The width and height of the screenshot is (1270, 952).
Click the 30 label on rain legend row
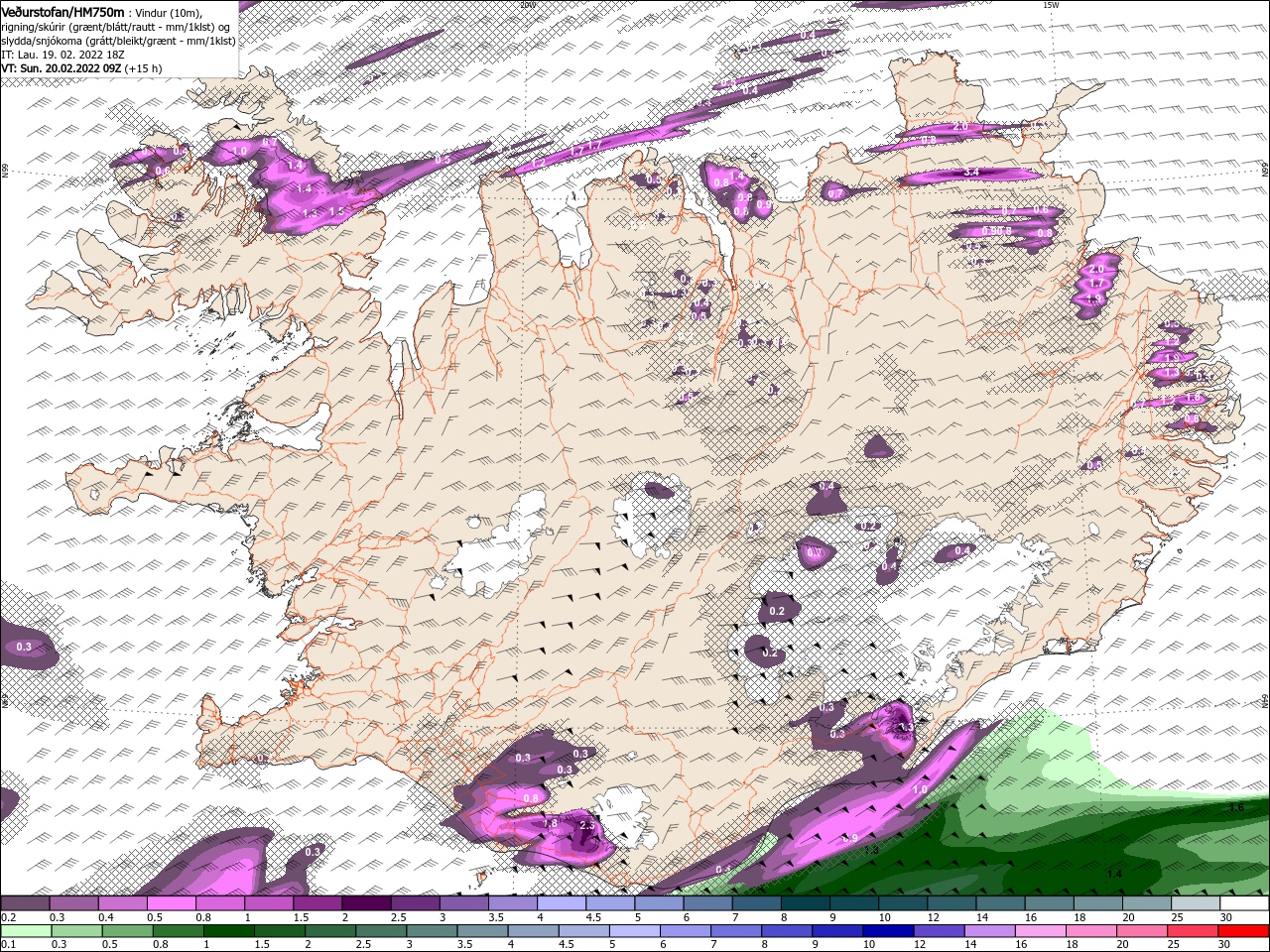pos(1225,944)
